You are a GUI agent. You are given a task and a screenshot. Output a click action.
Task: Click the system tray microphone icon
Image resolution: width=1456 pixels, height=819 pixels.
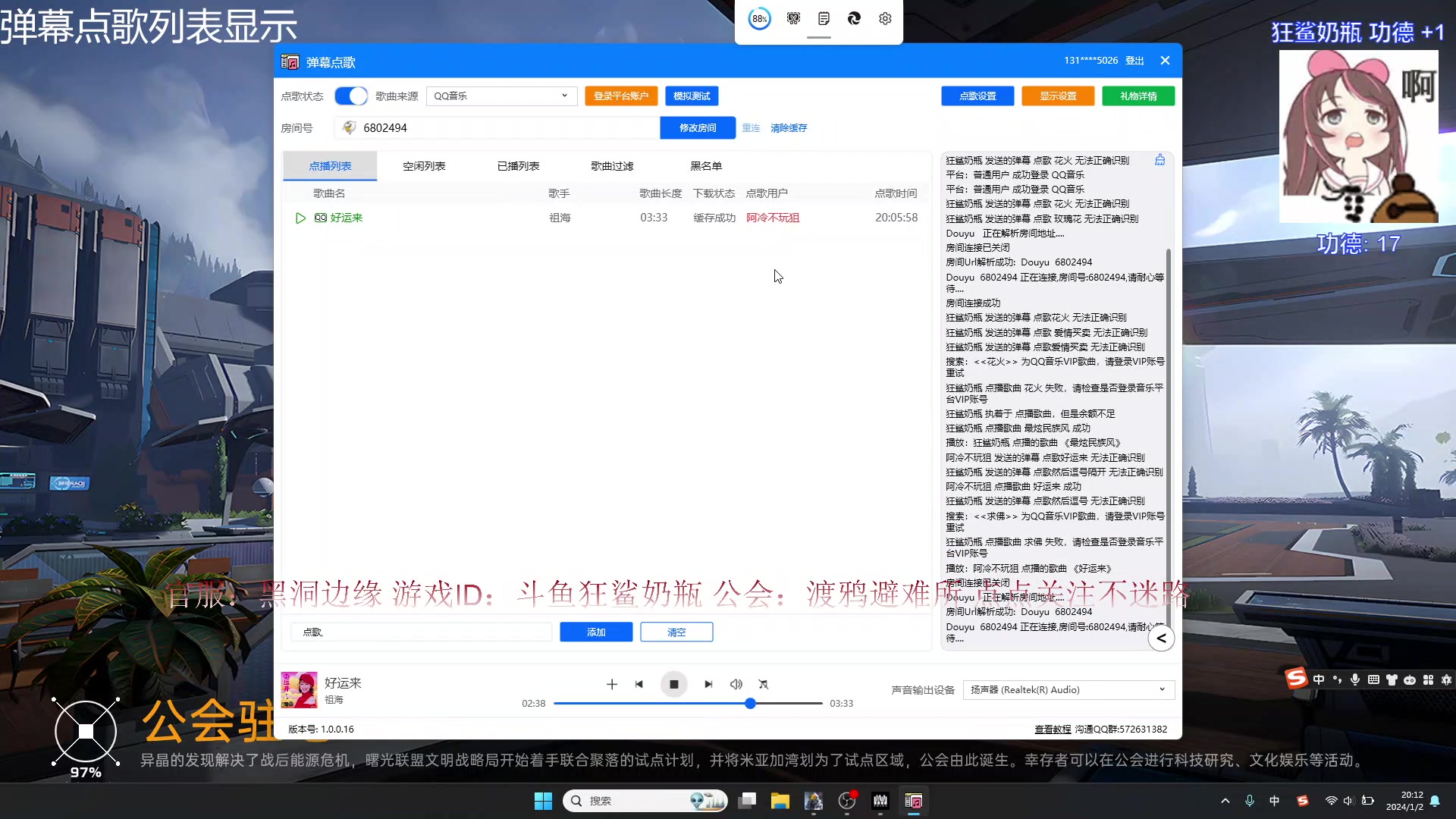[1250, 801]
